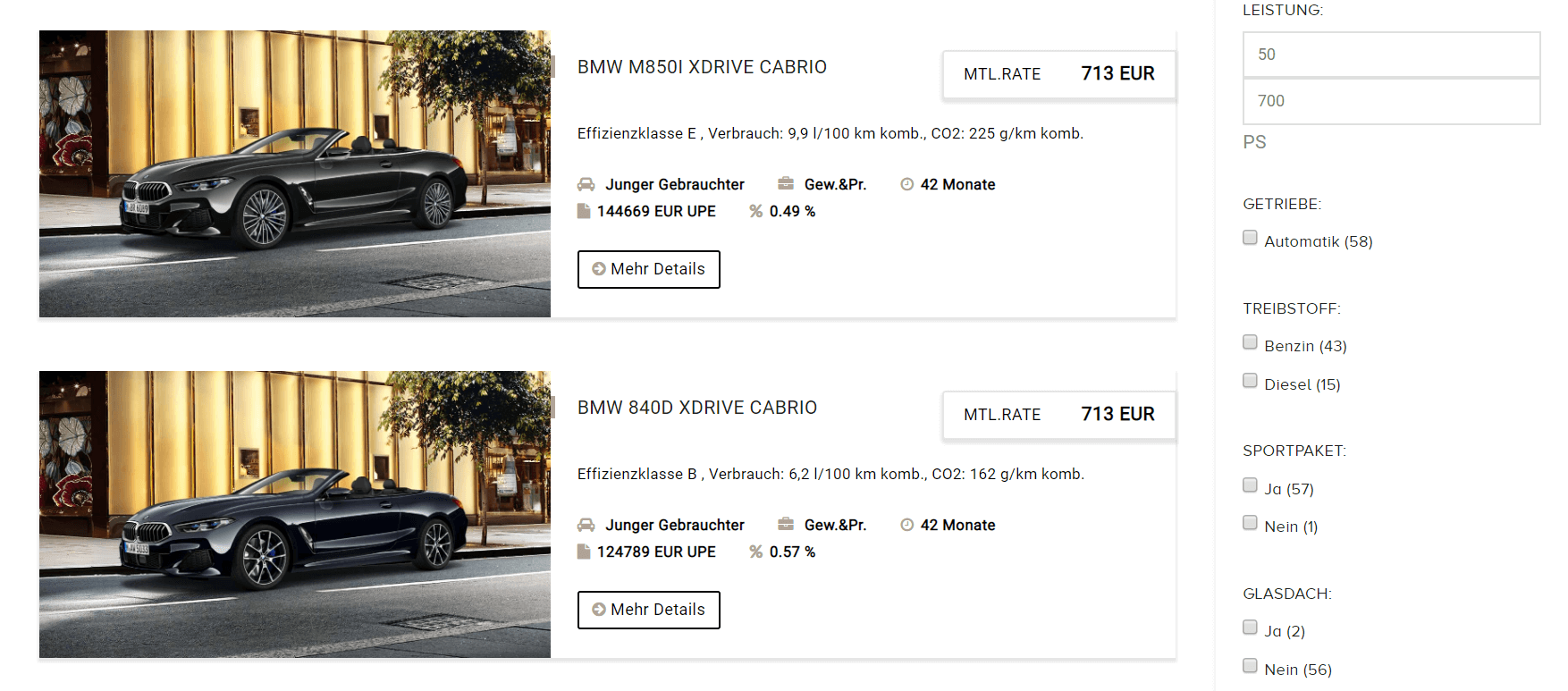
Task: Click document icon beside 144669 EUR UPE
Action: pos(584,211)
